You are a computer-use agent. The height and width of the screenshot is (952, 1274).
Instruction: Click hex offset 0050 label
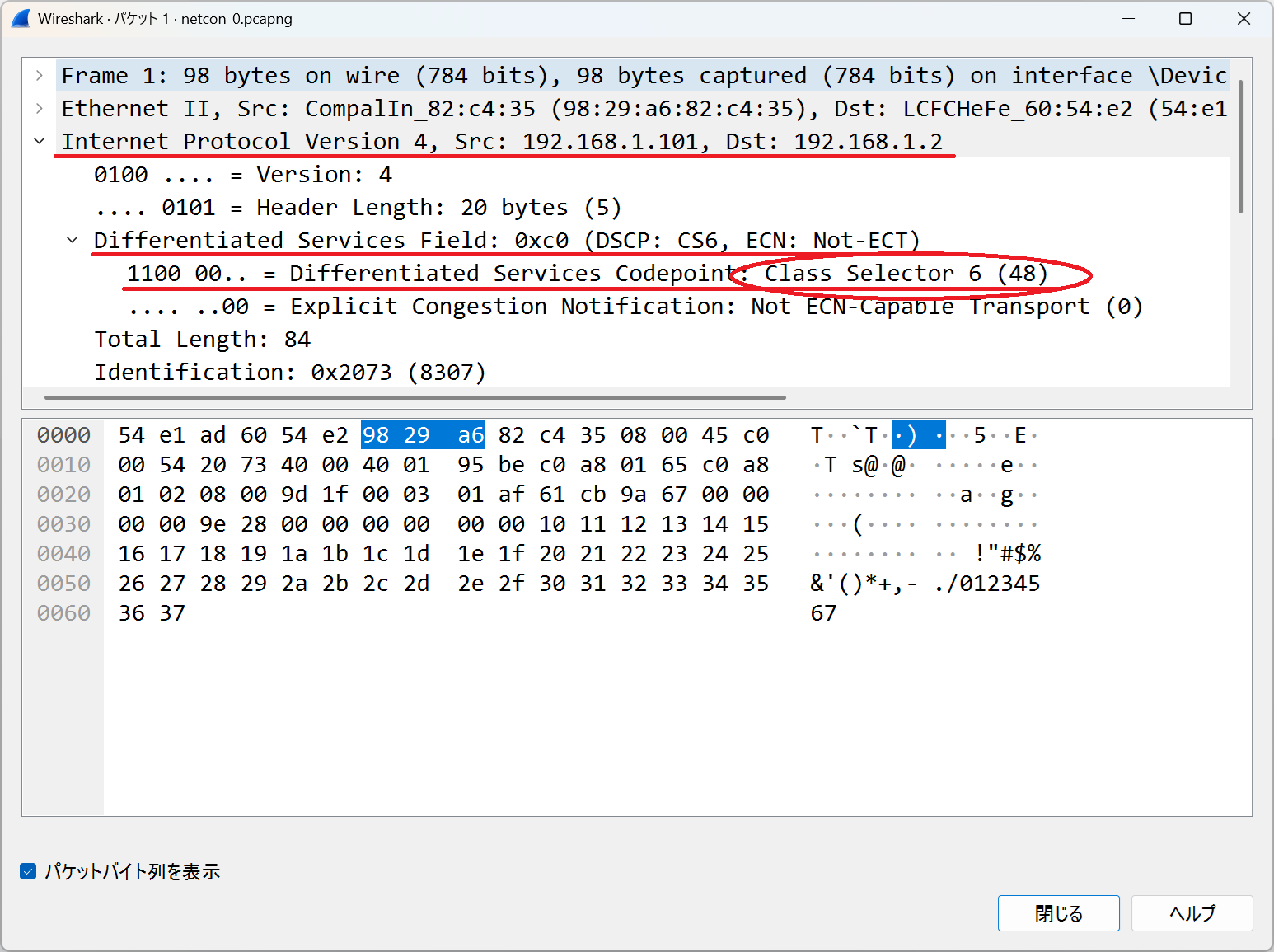(63, 583)
